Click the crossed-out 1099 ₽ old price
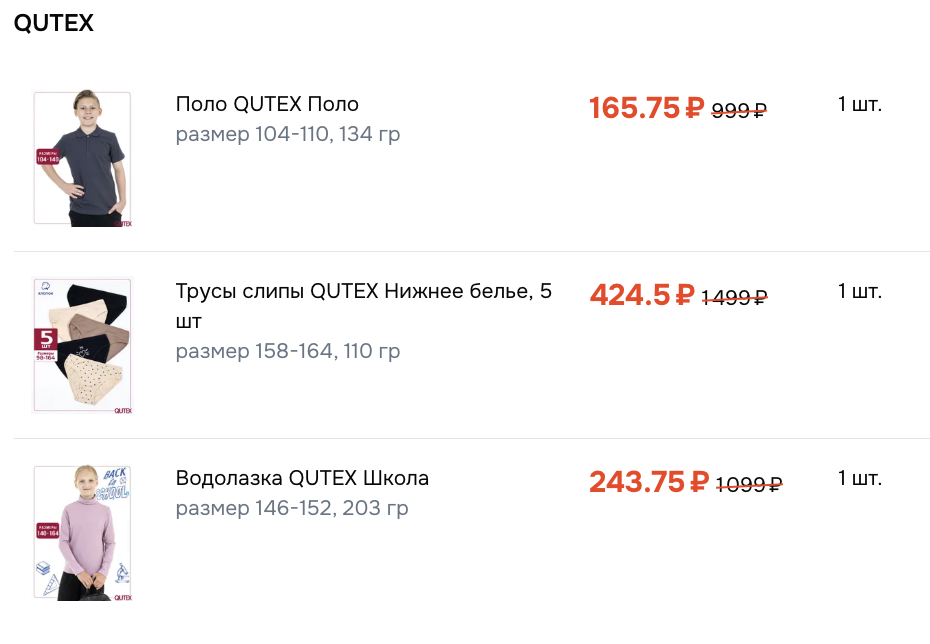Viewport: 930px width, 644px height. [x=749, y=484]
